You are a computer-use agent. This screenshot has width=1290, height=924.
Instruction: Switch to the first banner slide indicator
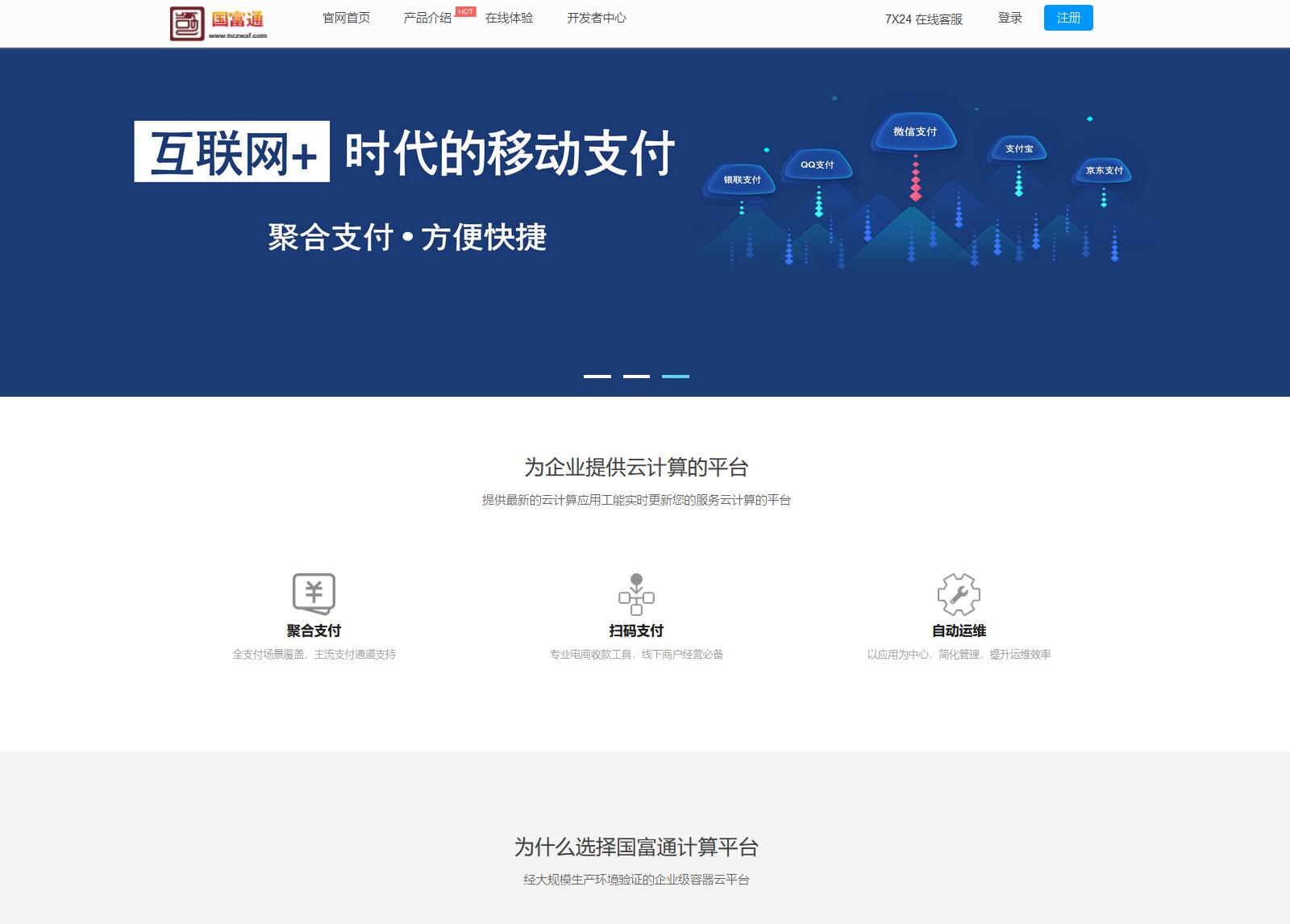597,377
